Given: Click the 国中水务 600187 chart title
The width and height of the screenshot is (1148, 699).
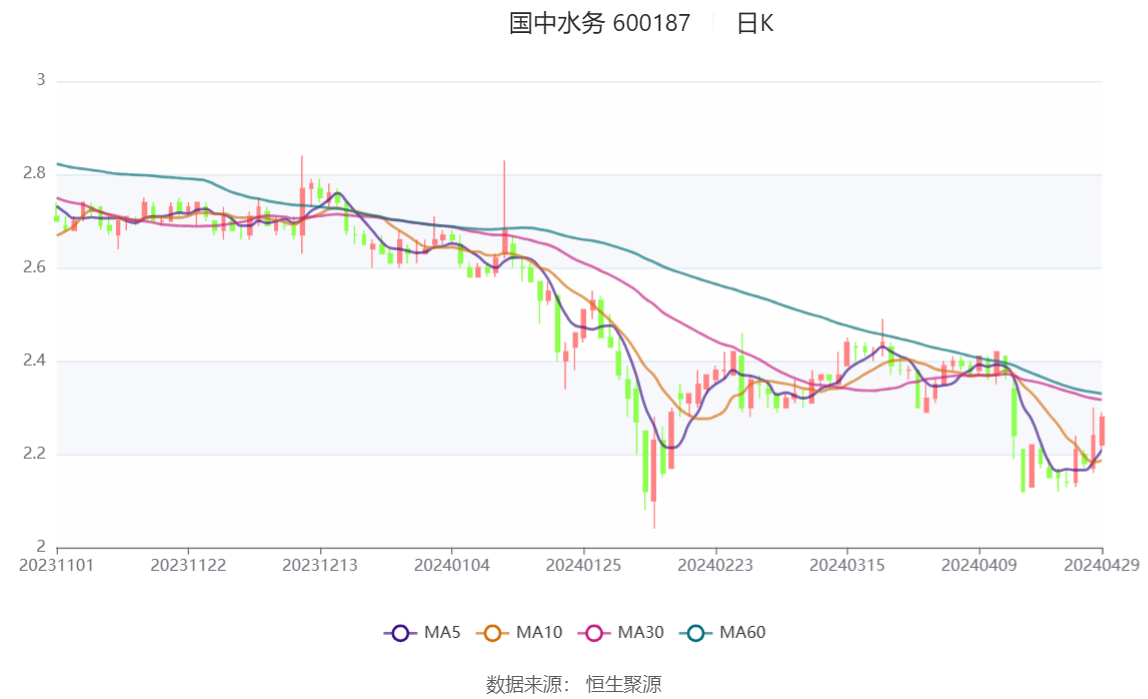Looking at the screenshot, I should point(599,24).
